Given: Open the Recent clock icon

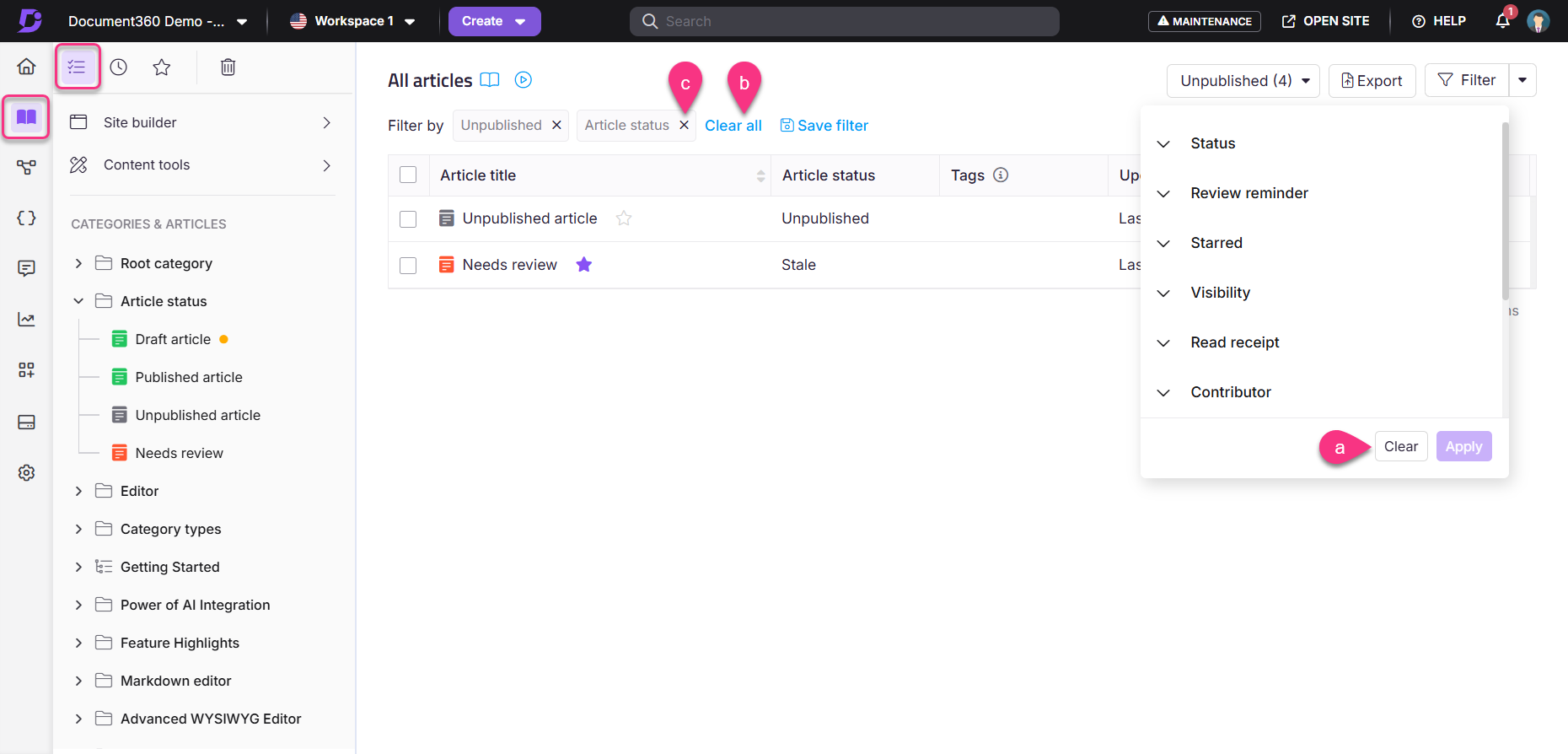Looking at the screenshot, I should pos(119,67).
